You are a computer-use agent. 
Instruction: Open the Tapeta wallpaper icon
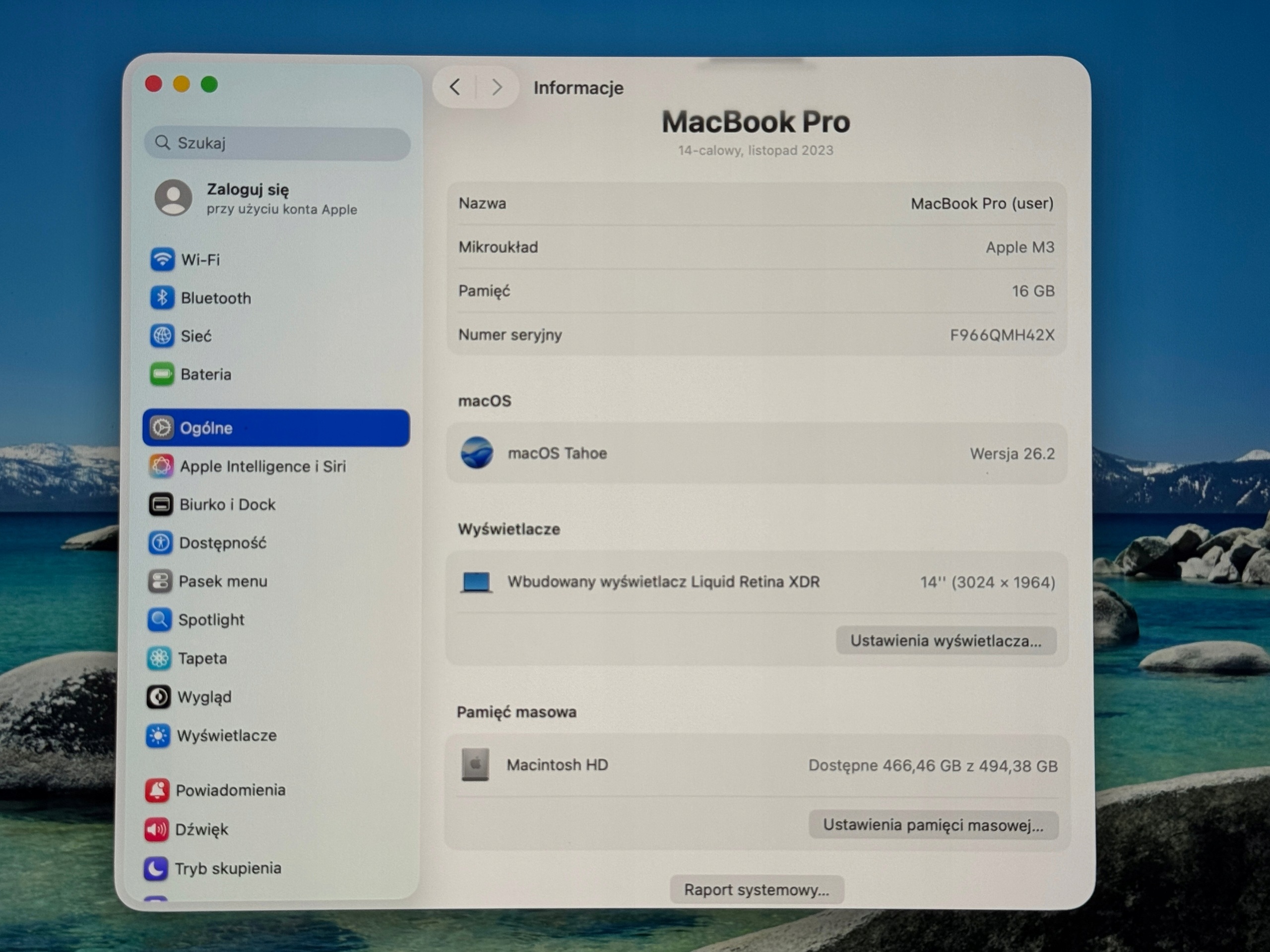pyautogui.click(x=158, y=658)
